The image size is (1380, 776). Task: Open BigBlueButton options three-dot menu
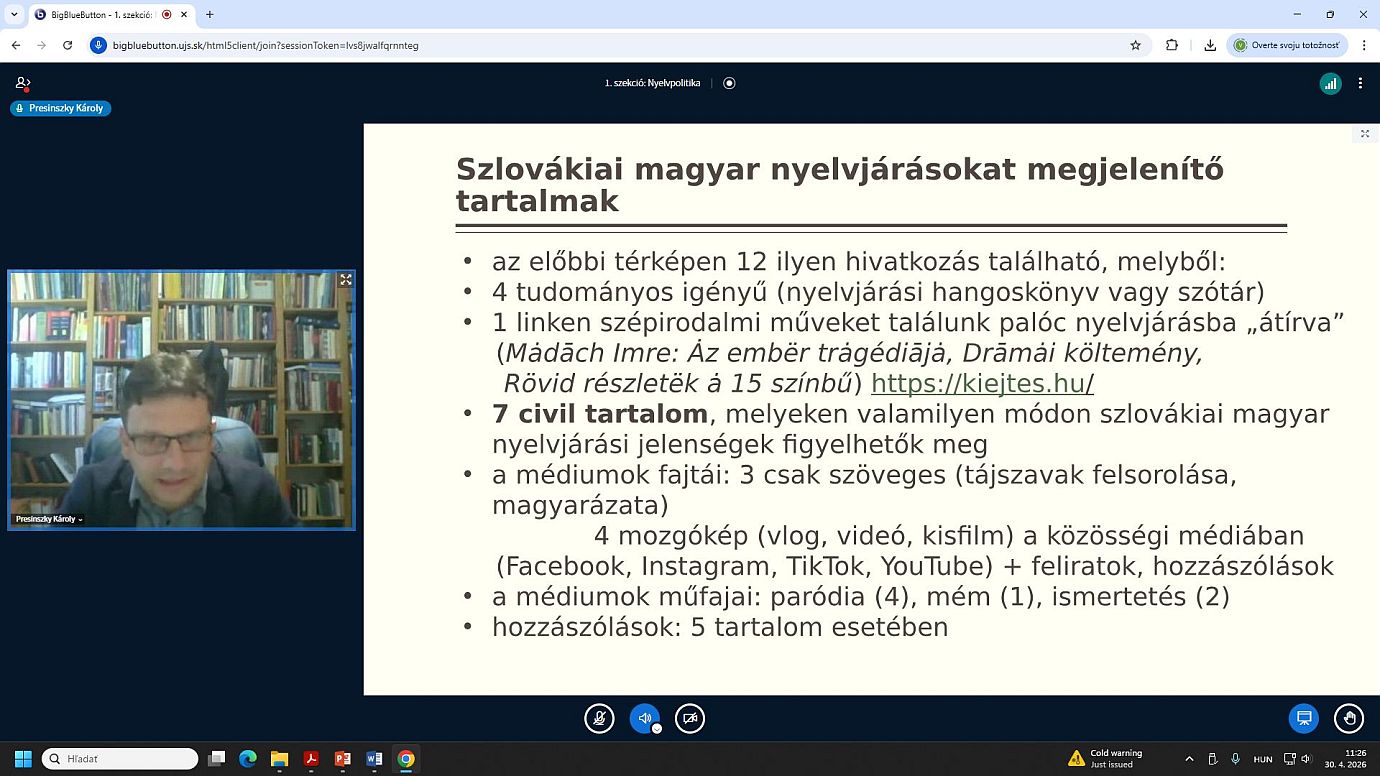click(1360, 84)
